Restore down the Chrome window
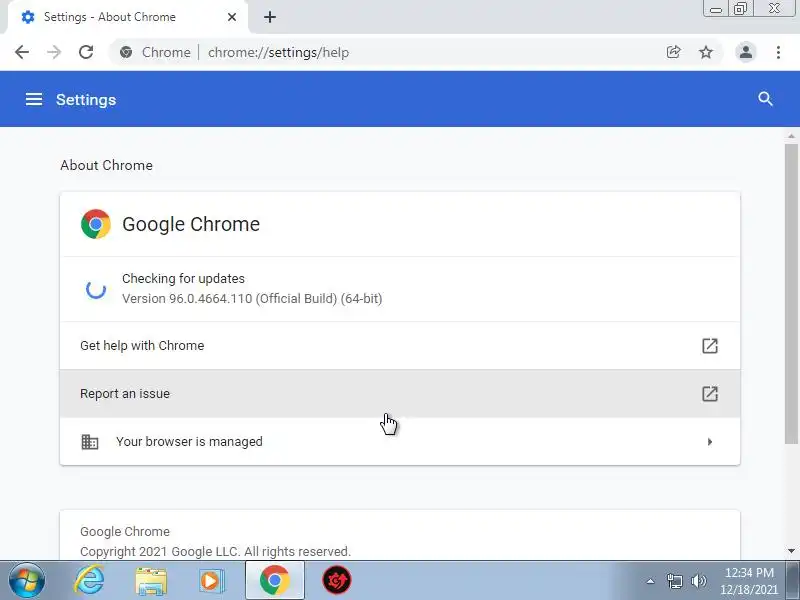Screen dimensions: 800x600 click(740, 9)
